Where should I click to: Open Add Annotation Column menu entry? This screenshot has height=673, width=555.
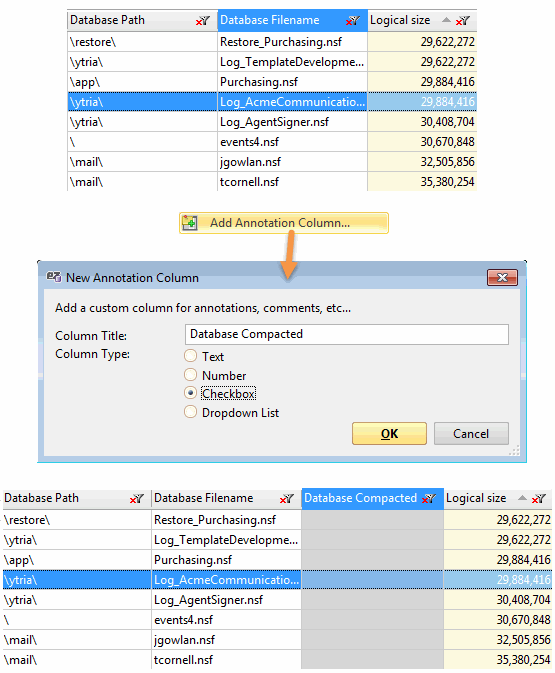coord(284,223)
